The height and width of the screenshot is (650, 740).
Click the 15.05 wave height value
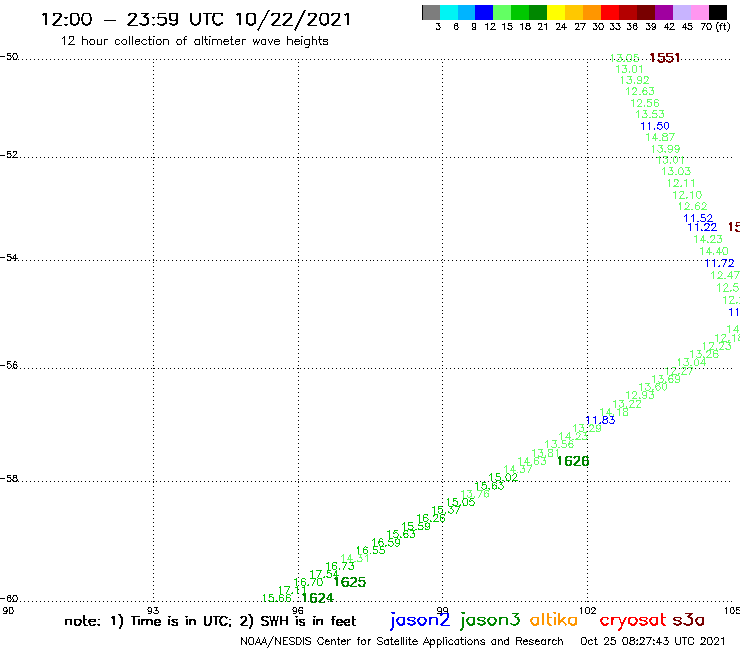click(461, 502)
